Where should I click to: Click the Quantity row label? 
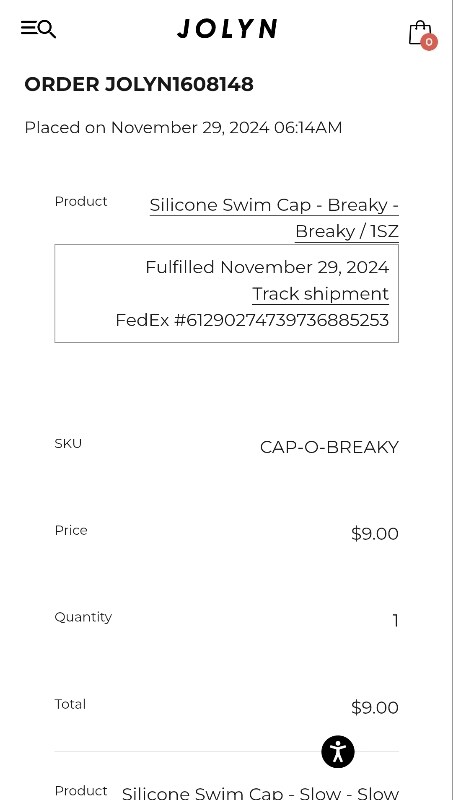[83, 617]
